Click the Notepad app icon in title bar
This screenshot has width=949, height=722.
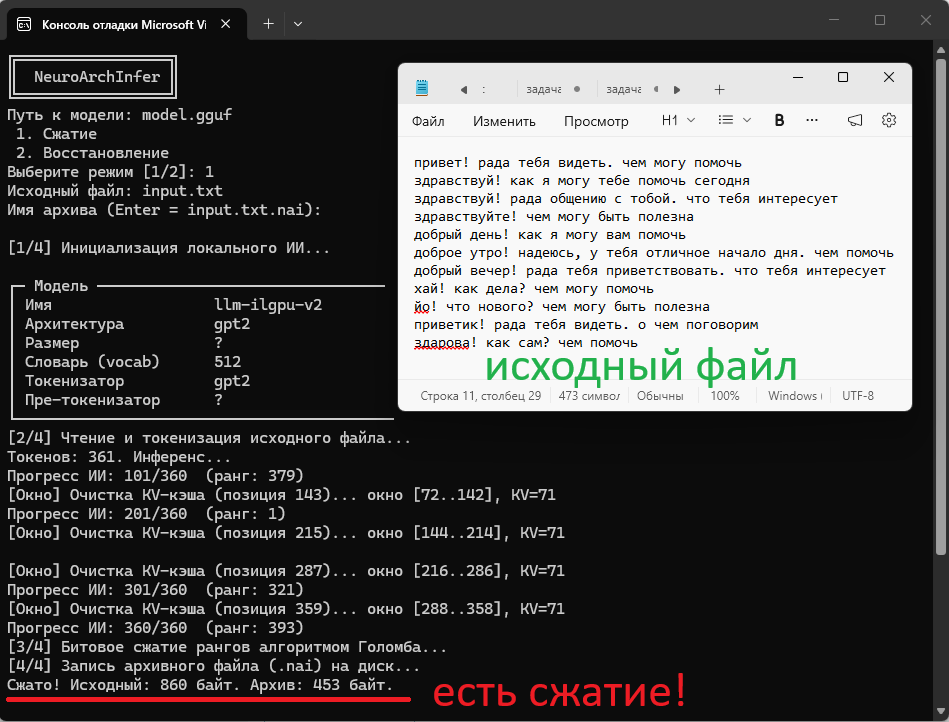tap(422, 88)
